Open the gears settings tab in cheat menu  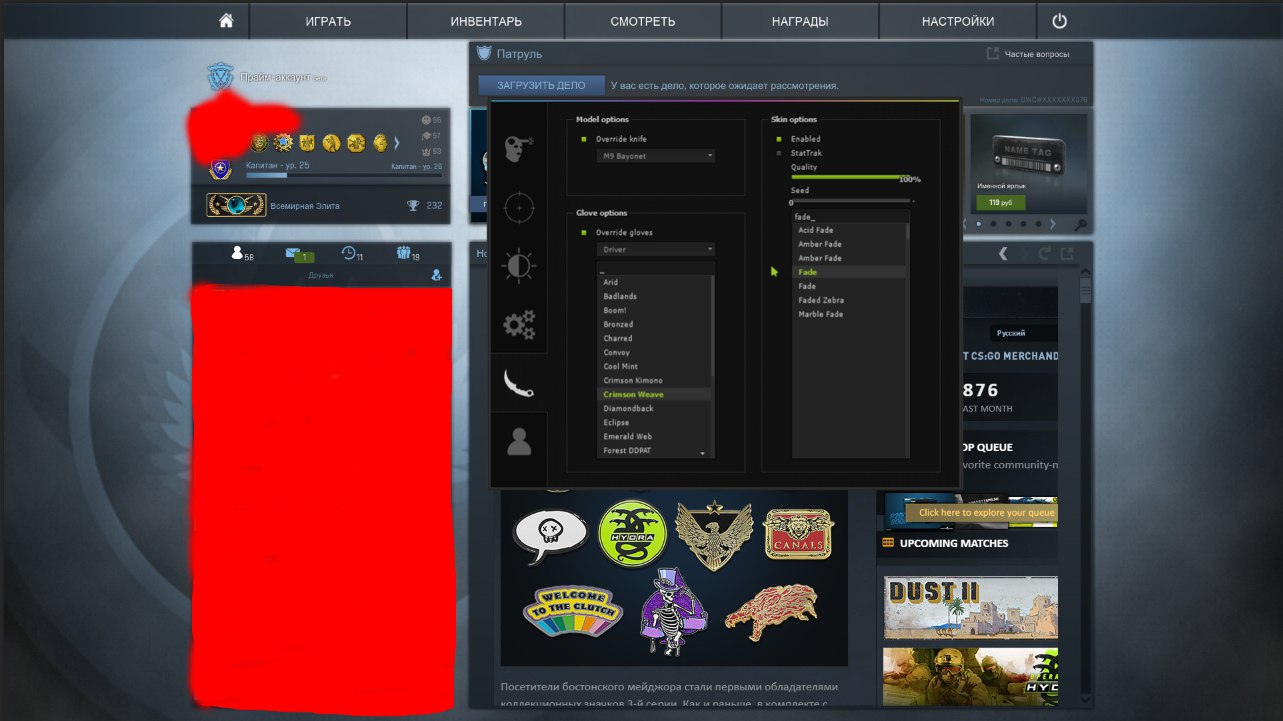point(519,324)
